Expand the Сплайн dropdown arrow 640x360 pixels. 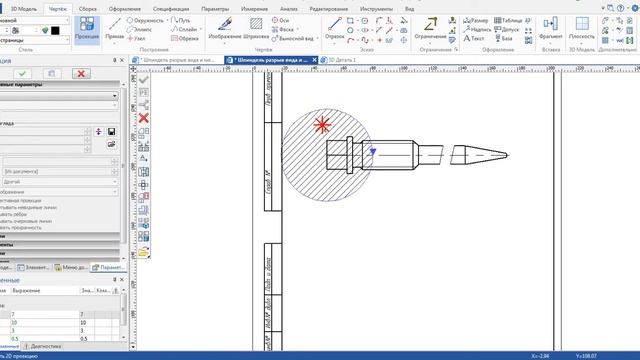(201, 29)
